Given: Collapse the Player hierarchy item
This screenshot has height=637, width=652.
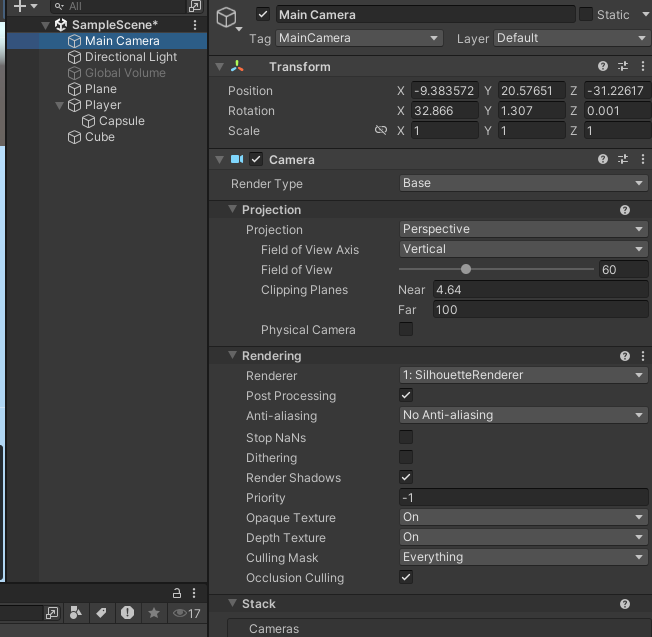Looking at the screenshot, I should point(59,105).
